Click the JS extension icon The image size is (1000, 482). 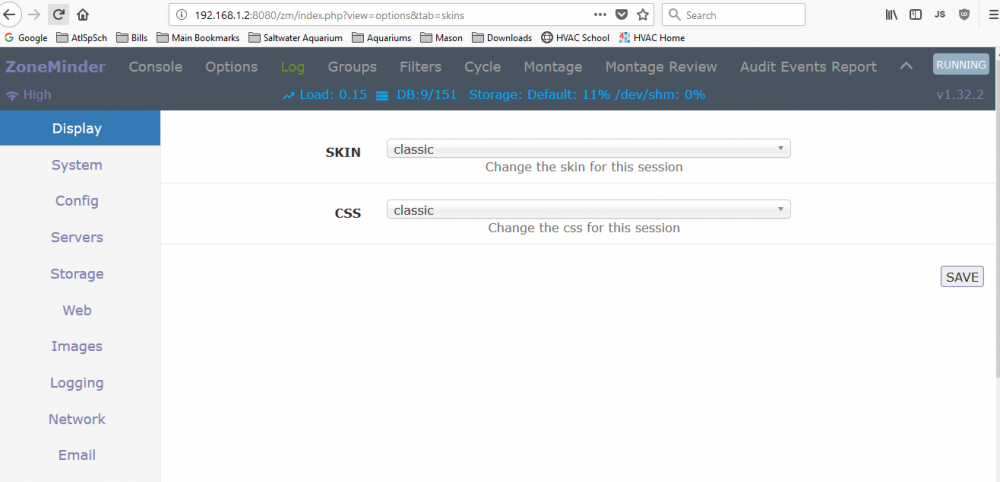pyautogui.click(x=939, y=15)
